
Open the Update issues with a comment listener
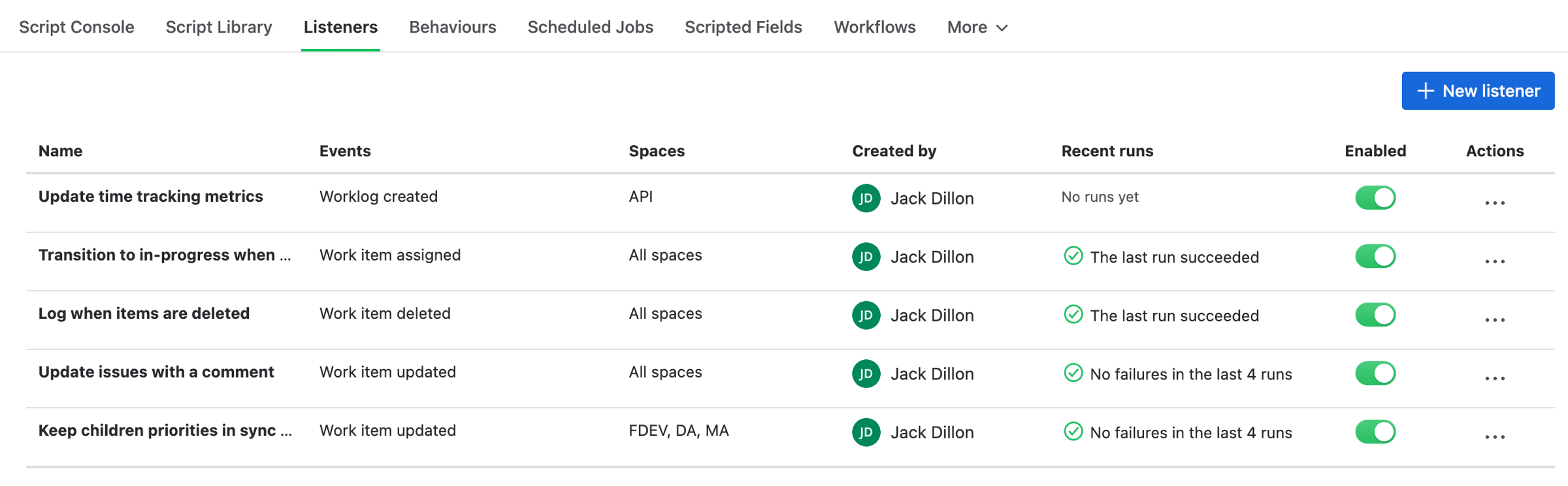click(x=156, y=372)
